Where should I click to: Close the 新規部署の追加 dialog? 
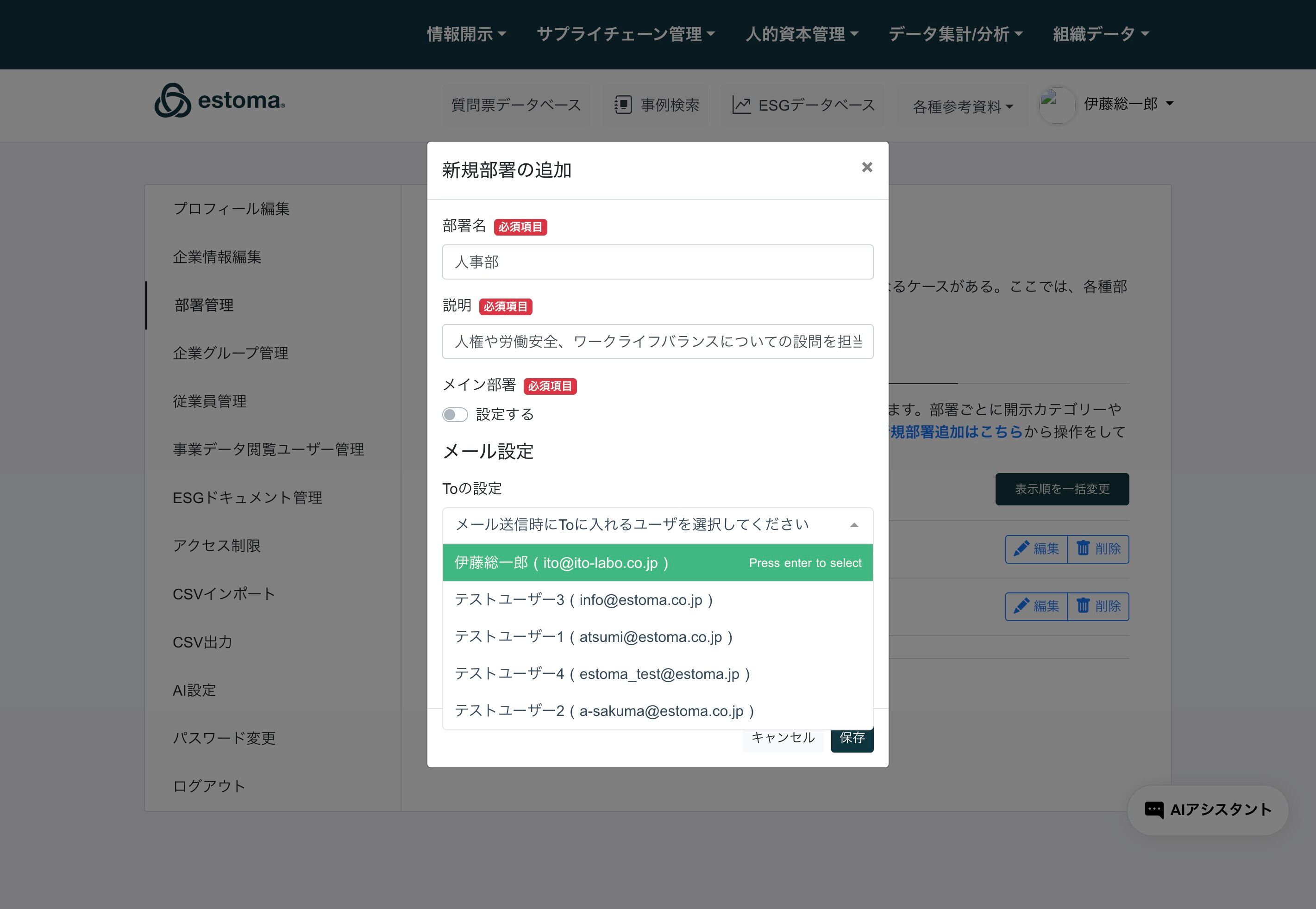(x=866, y=168)
